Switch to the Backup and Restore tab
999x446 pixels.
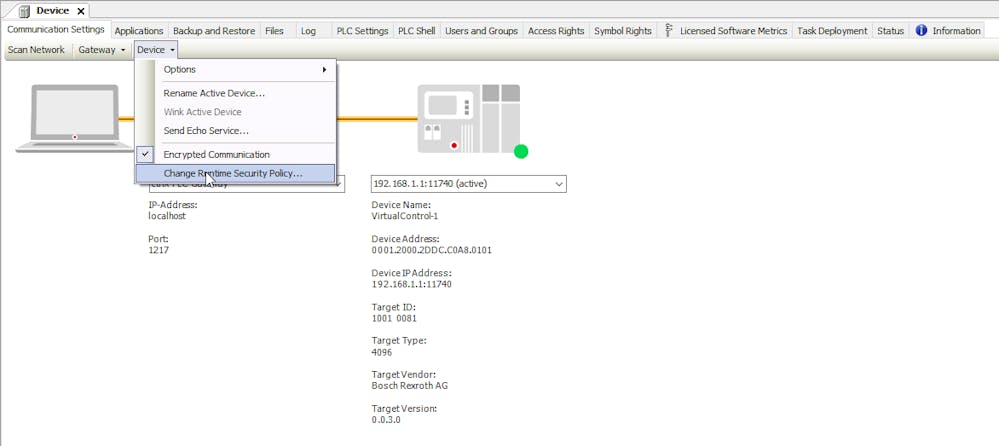point(213,31)
